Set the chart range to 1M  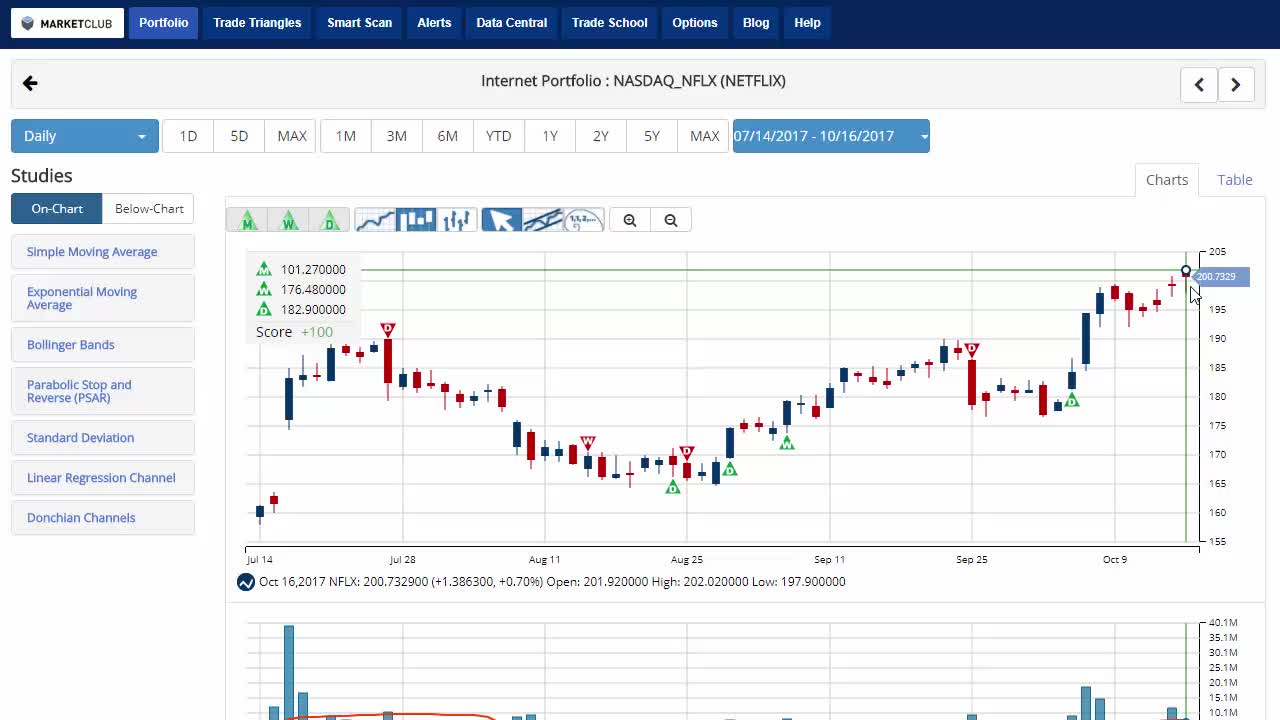(x=346, y=136)
